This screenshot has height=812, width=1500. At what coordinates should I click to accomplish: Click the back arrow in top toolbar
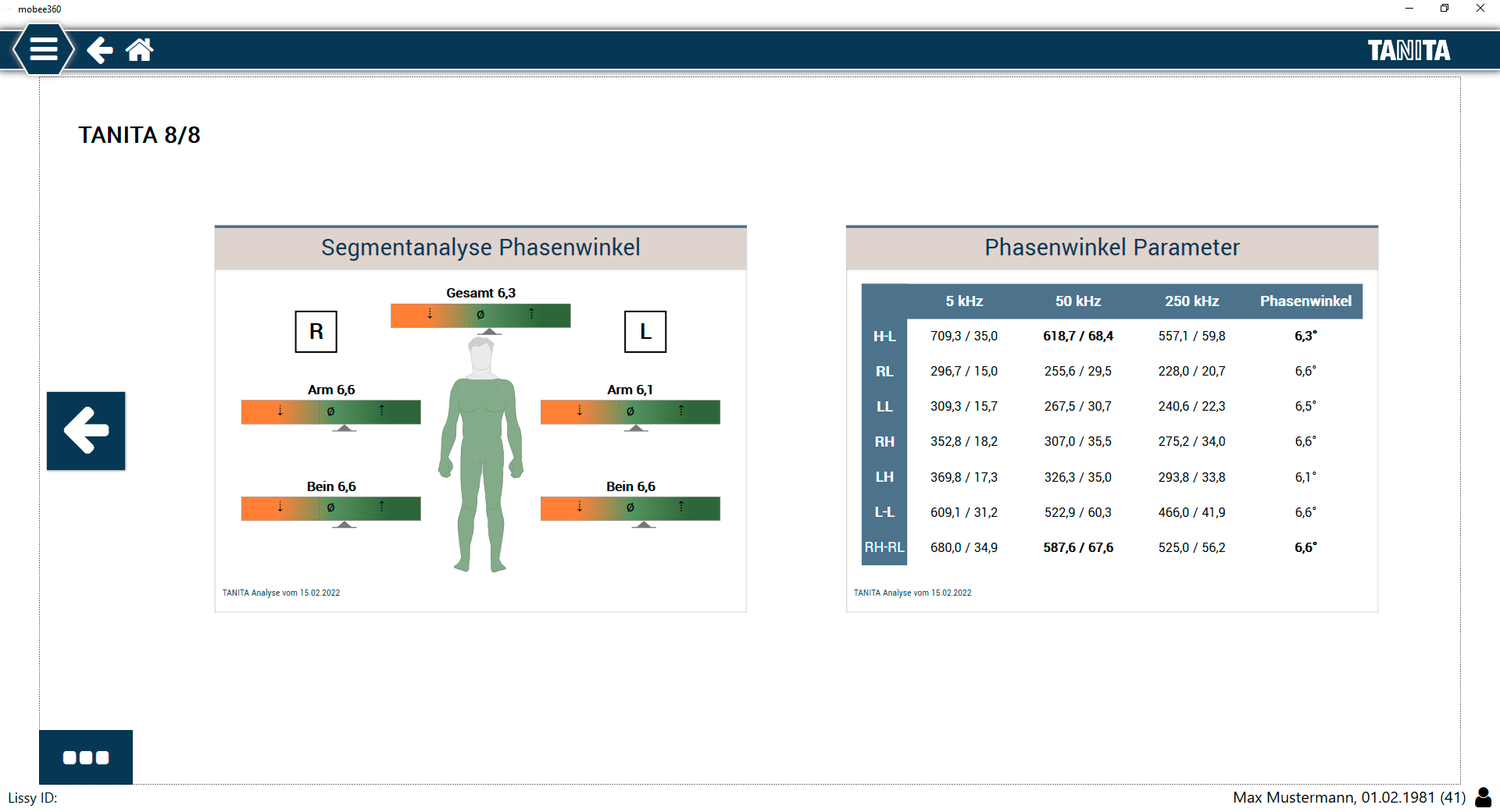pyautogui.click(x=99, y=50)
